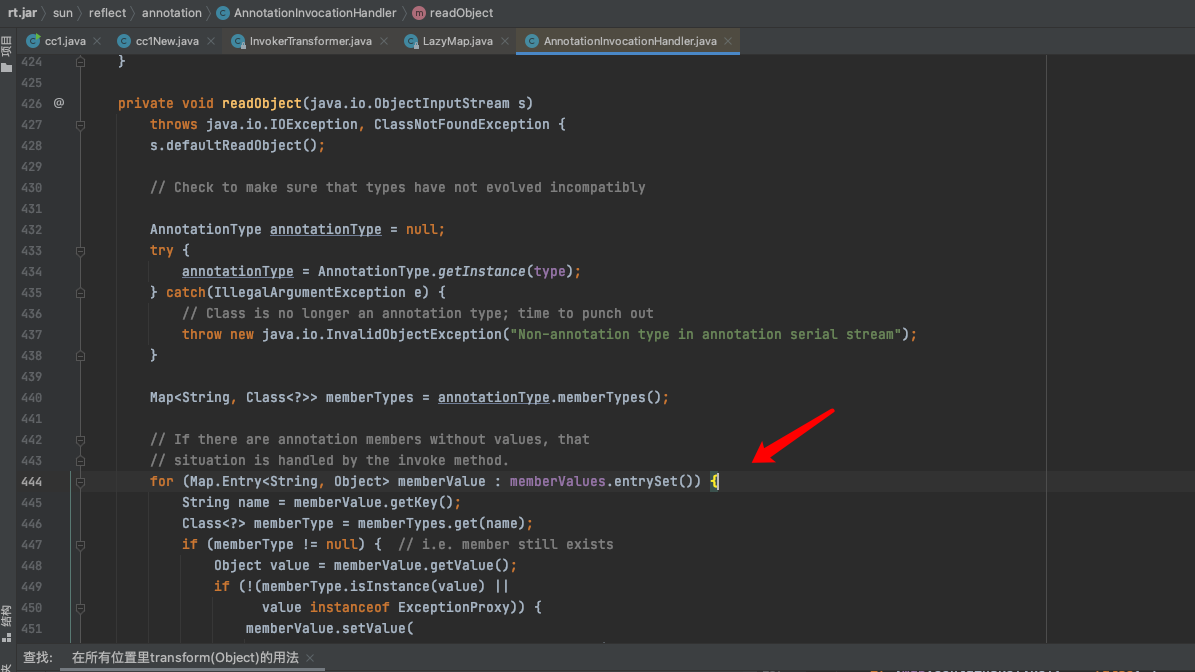Click s.defaultReadObject() on line 428
Image resolution: width=1195 pixels, height=672 pixels.
click(233, 146)
